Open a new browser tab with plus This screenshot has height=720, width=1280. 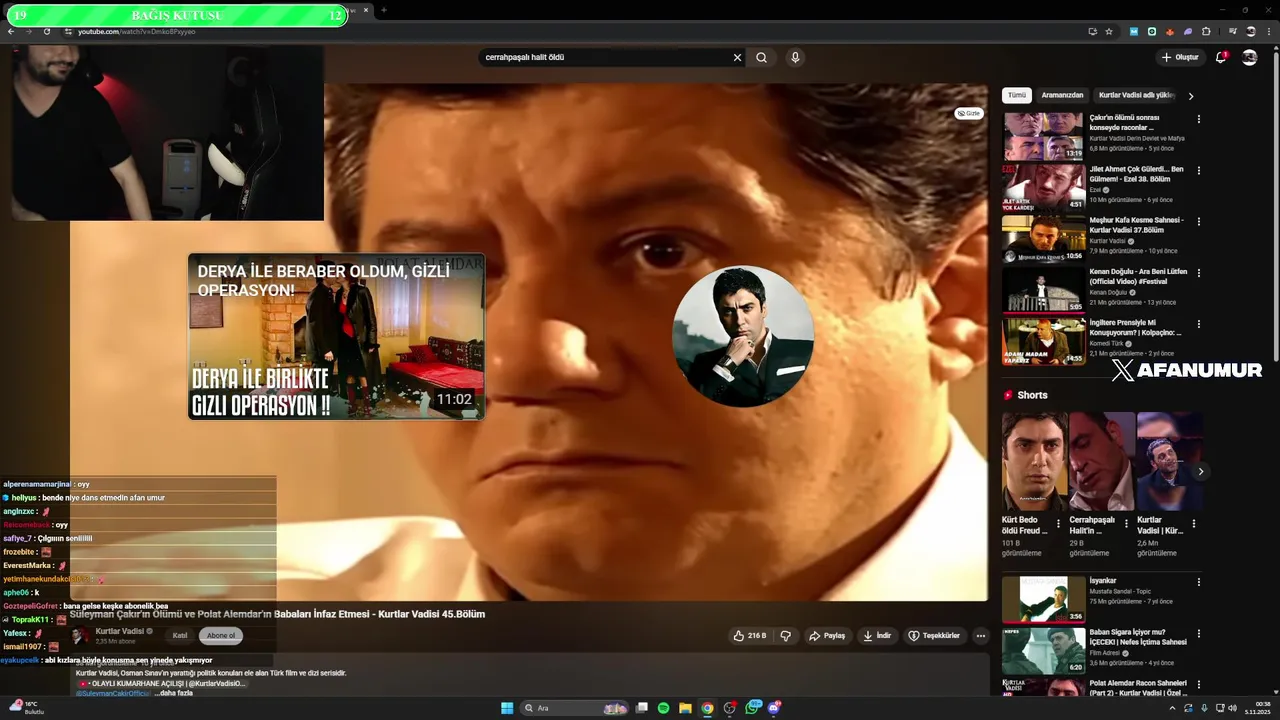pos(383,10)
